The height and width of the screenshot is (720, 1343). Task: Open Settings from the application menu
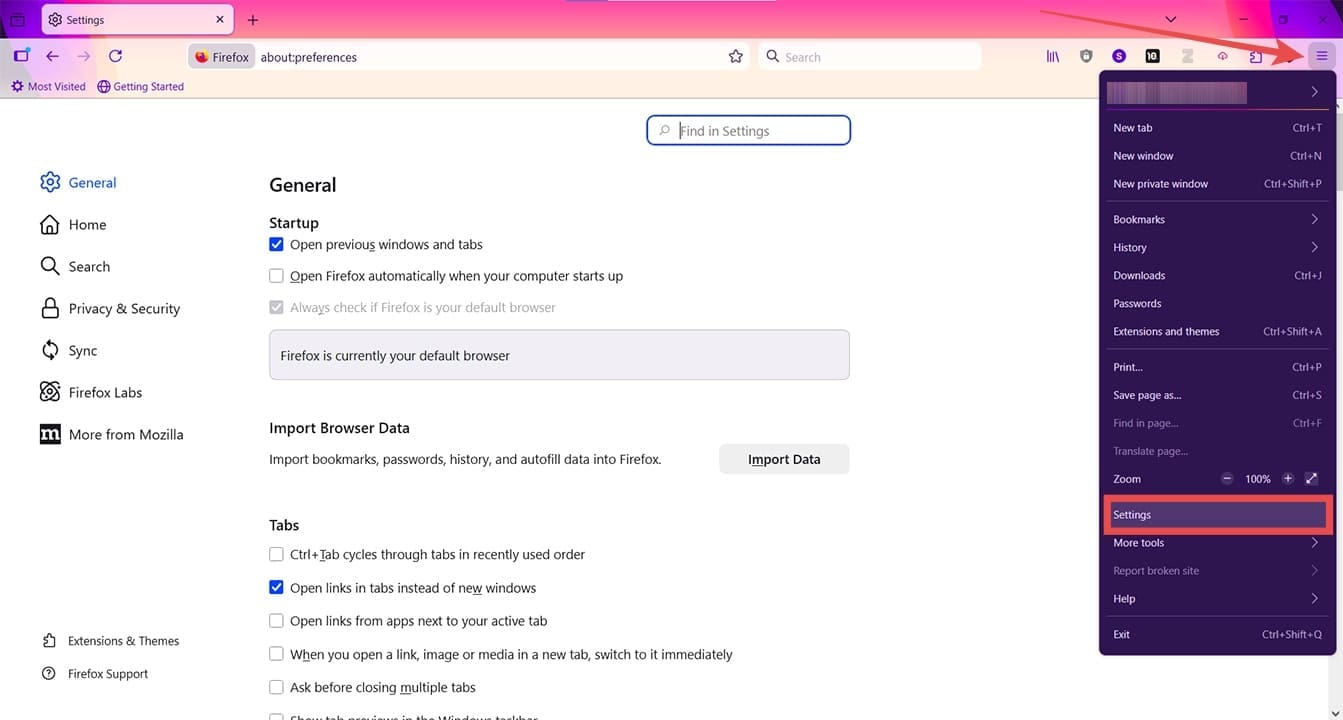pyautogui.click(x=1217, y=515)
